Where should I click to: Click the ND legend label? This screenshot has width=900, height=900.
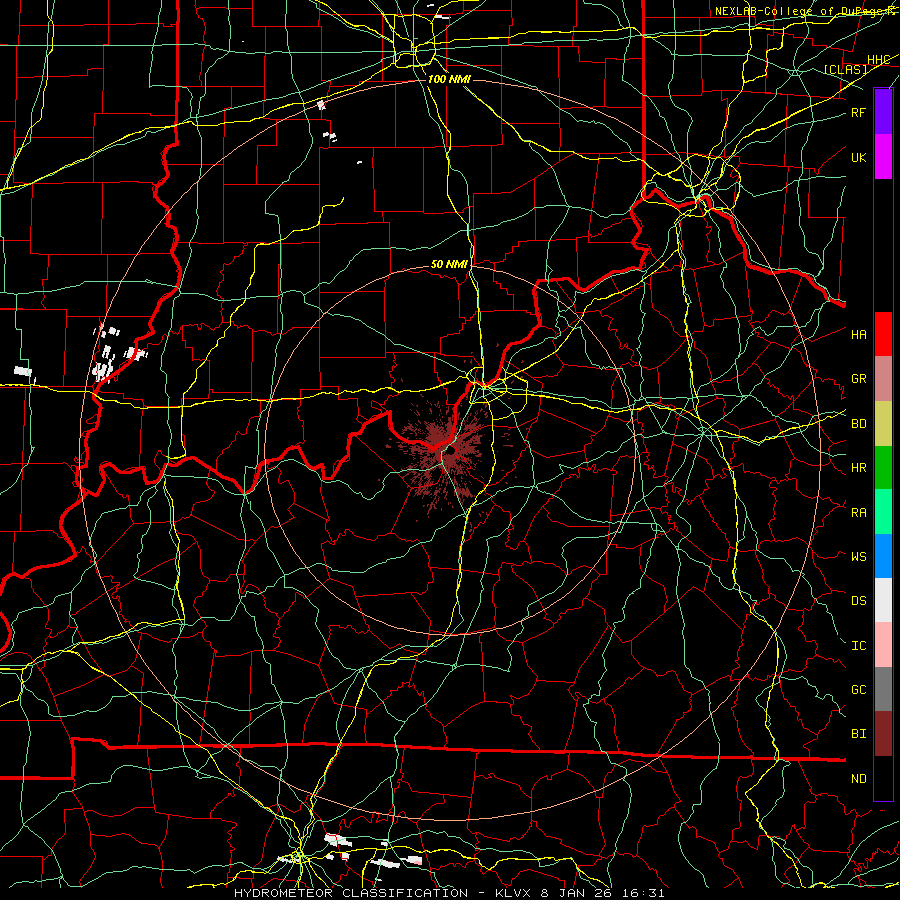859,779
